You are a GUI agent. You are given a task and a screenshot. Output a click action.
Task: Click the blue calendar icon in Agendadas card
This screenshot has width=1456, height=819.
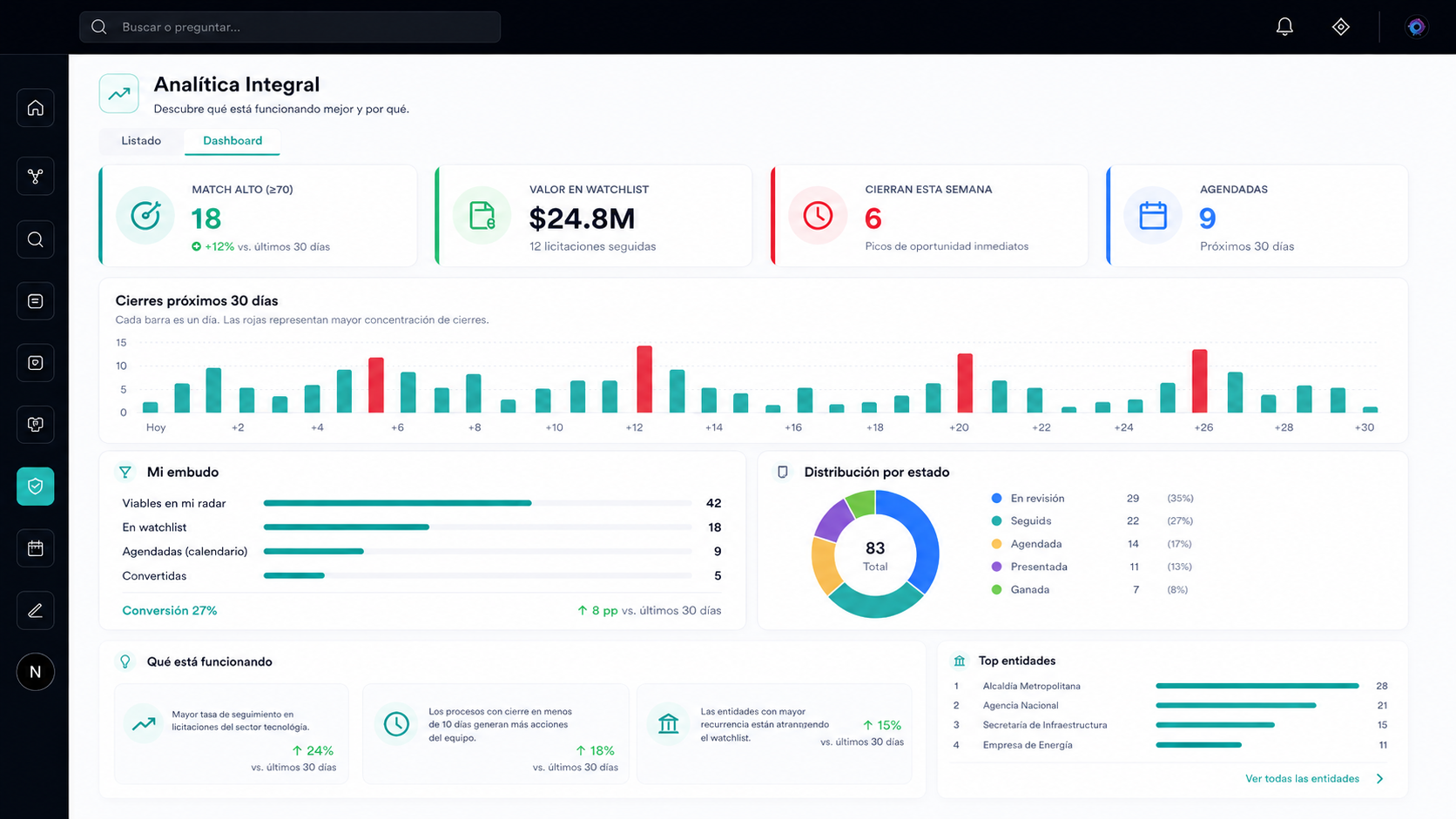(x=1153, y=215)
